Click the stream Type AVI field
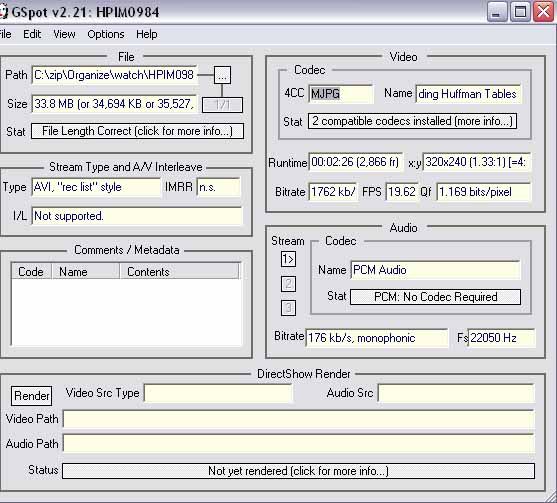 coord(96,187)
